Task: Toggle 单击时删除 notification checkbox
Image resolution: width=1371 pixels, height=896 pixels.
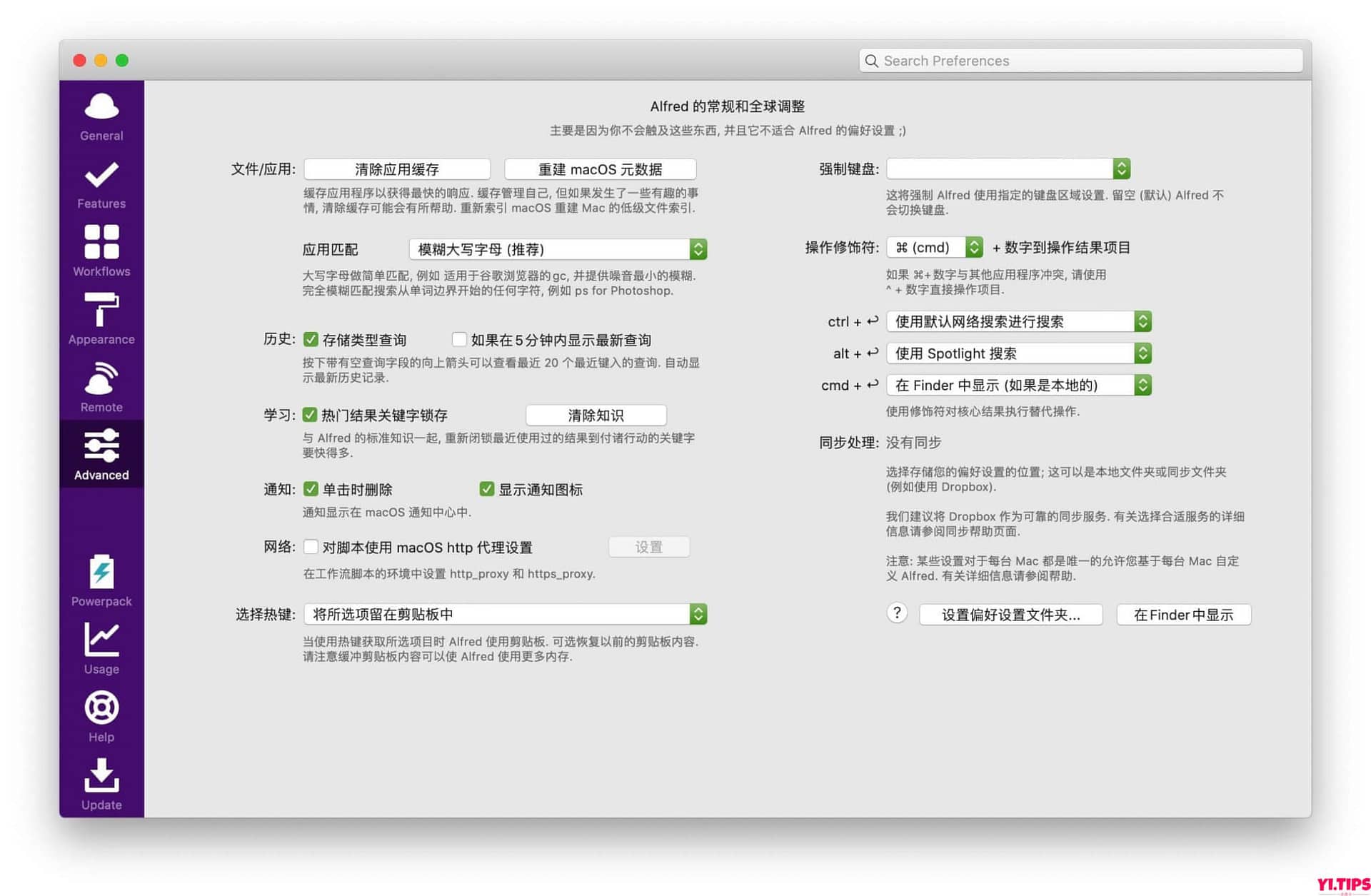Action: tap(311, 489)
